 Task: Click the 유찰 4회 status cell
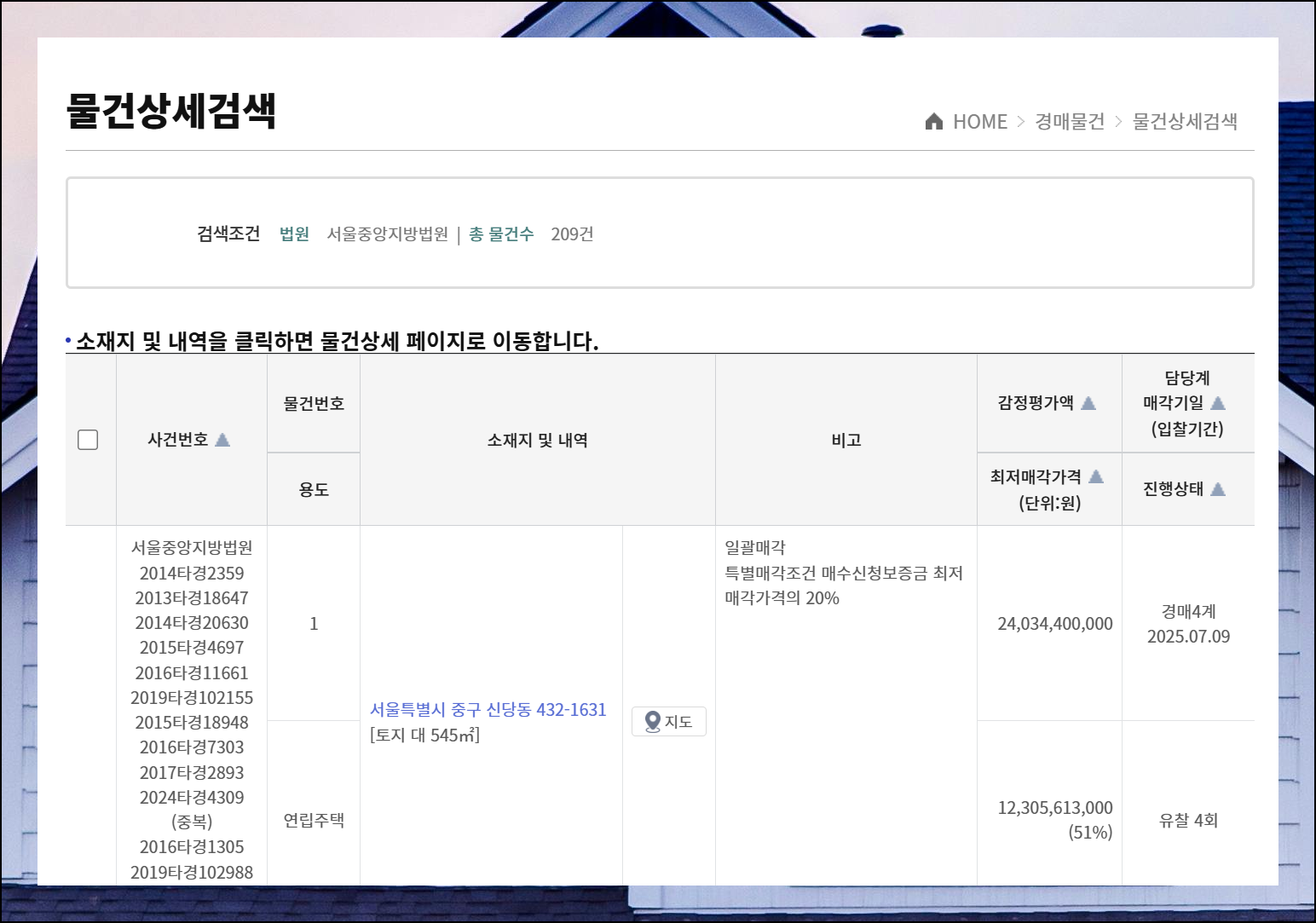(1188, 821)
